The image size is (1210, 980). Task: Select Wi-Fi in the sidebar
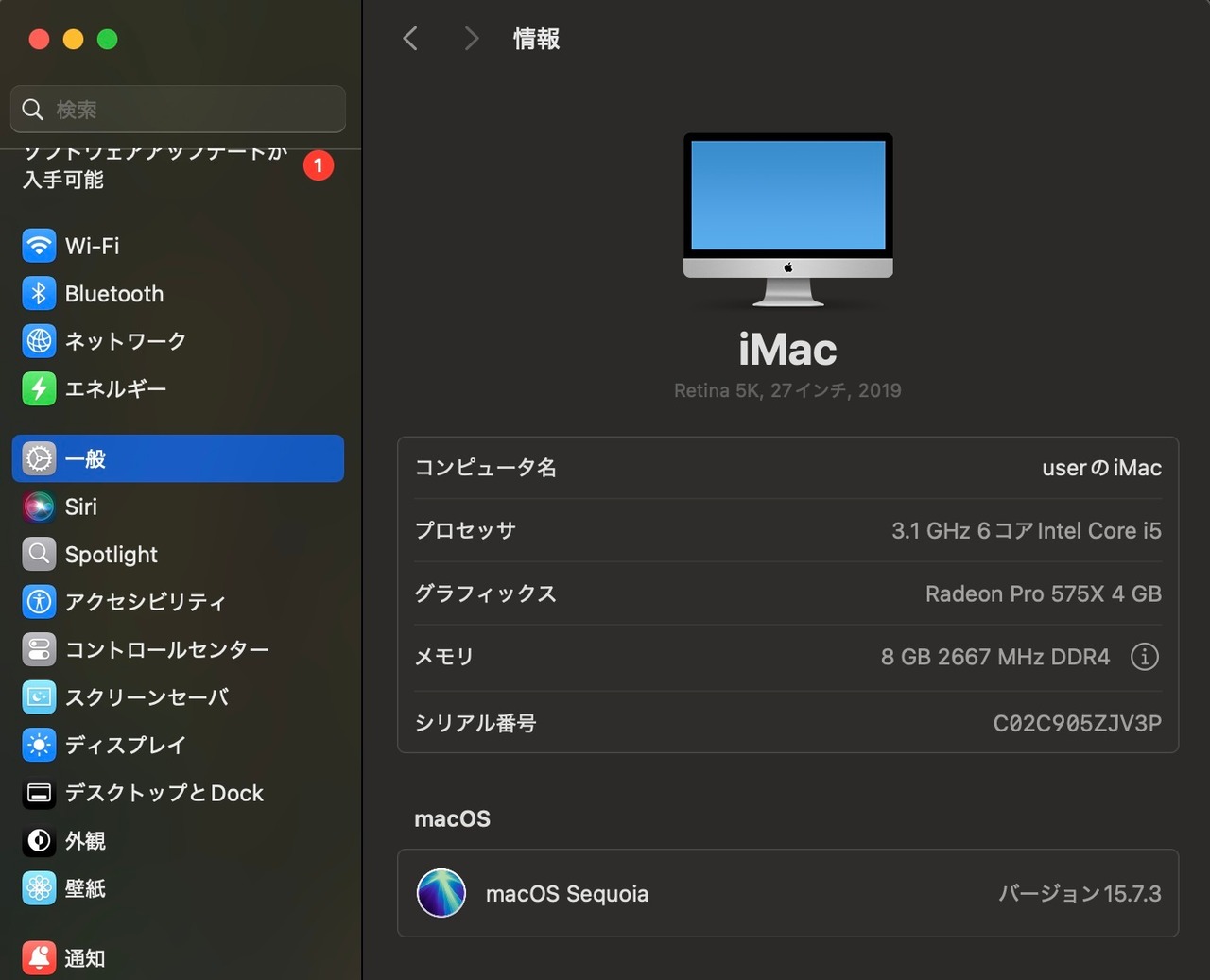point(93,246)
